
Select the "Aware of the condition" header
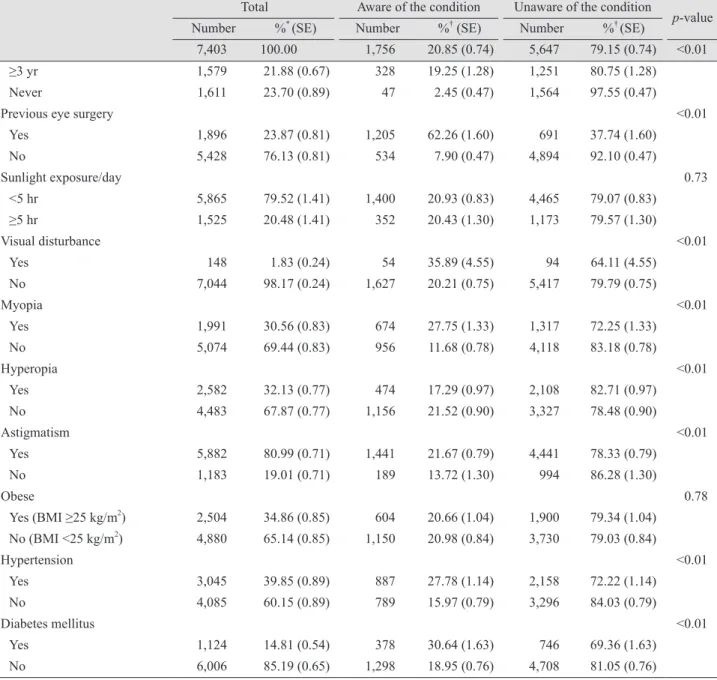[418, 7]
